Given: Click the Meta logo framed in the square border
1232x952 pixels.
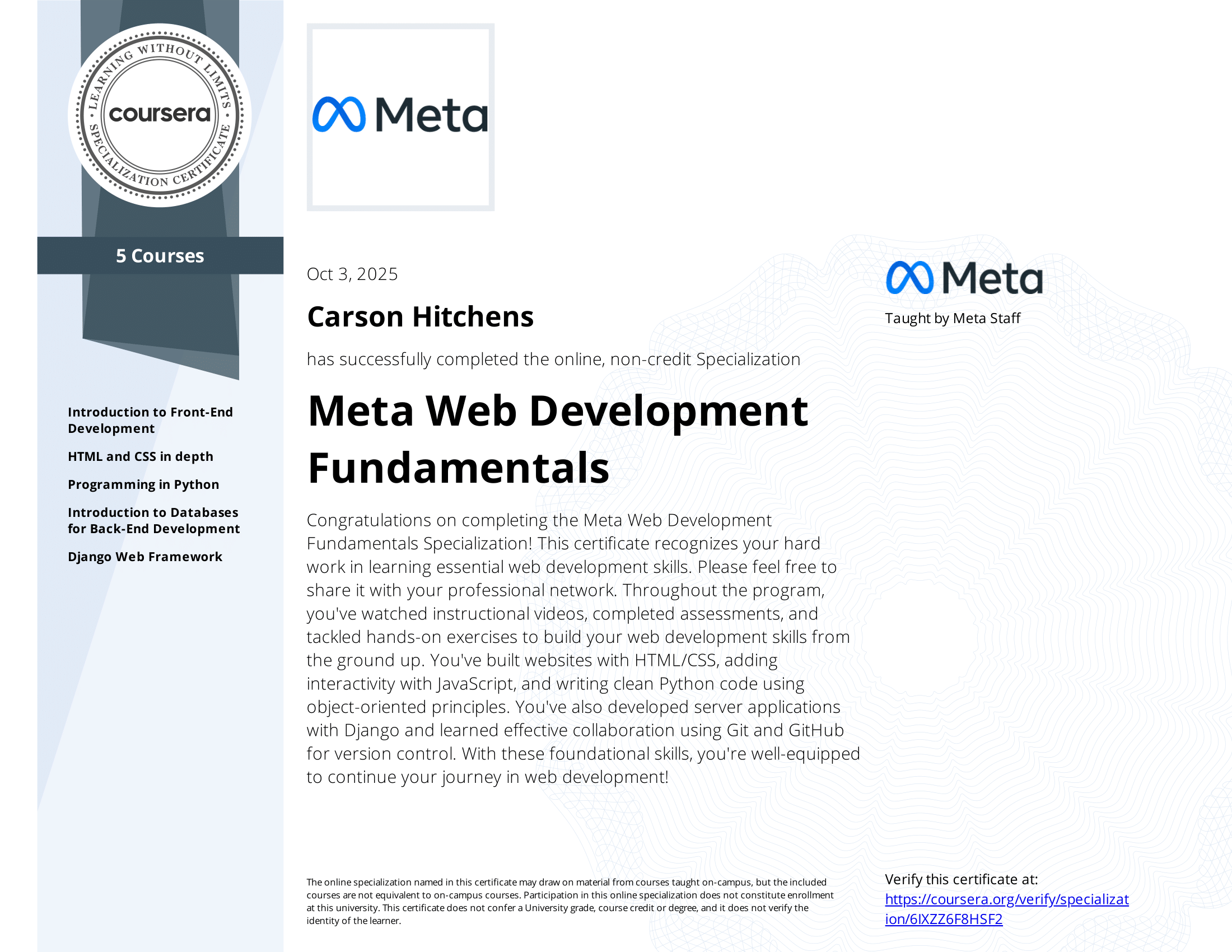Looking at the screenshot, I should pyautogui.click(x=402, y=115).
